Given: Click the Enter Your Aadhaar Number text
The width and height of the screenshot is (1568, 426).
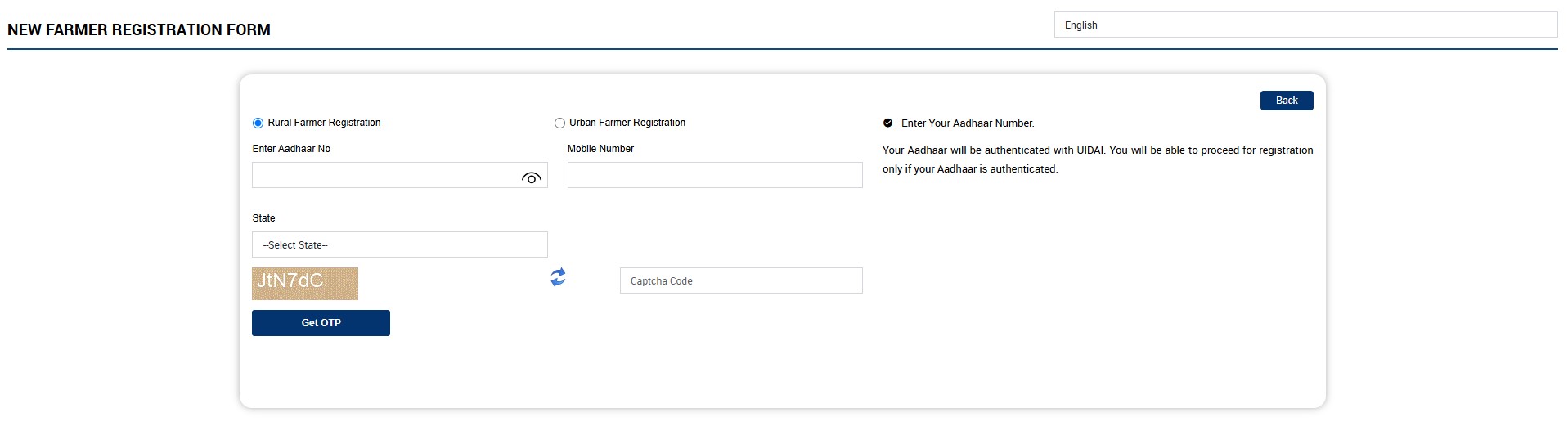Looking at the screenshot, I should 968,123.
